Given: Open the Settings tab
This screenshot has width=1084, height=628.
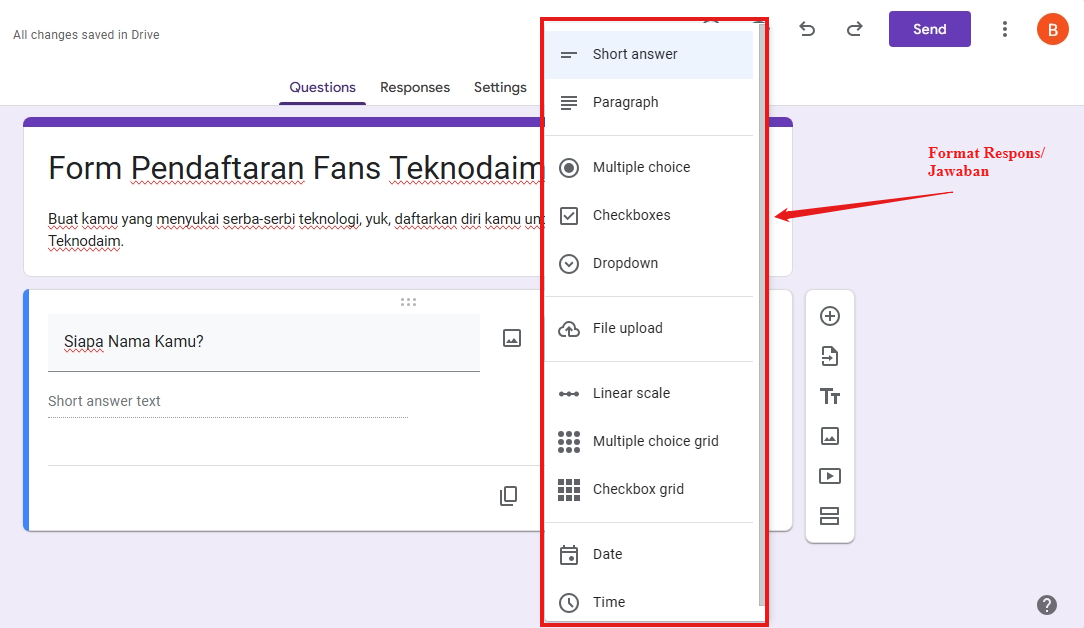Looking at the screenshot, I should pos(500,87).
